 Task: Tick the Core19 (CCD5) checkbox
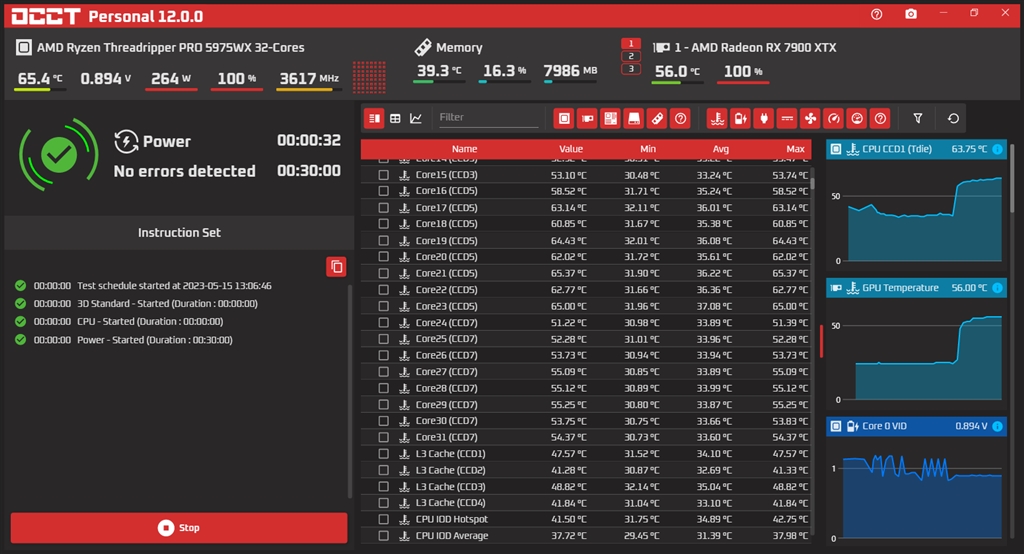click(383, 240)
